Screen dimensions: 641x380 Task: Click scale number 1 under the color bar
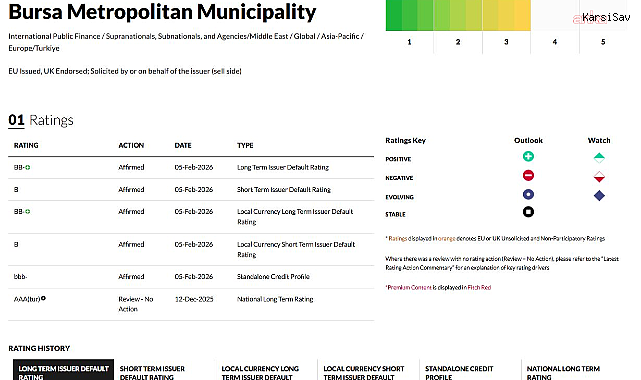(x=409, y=42)
